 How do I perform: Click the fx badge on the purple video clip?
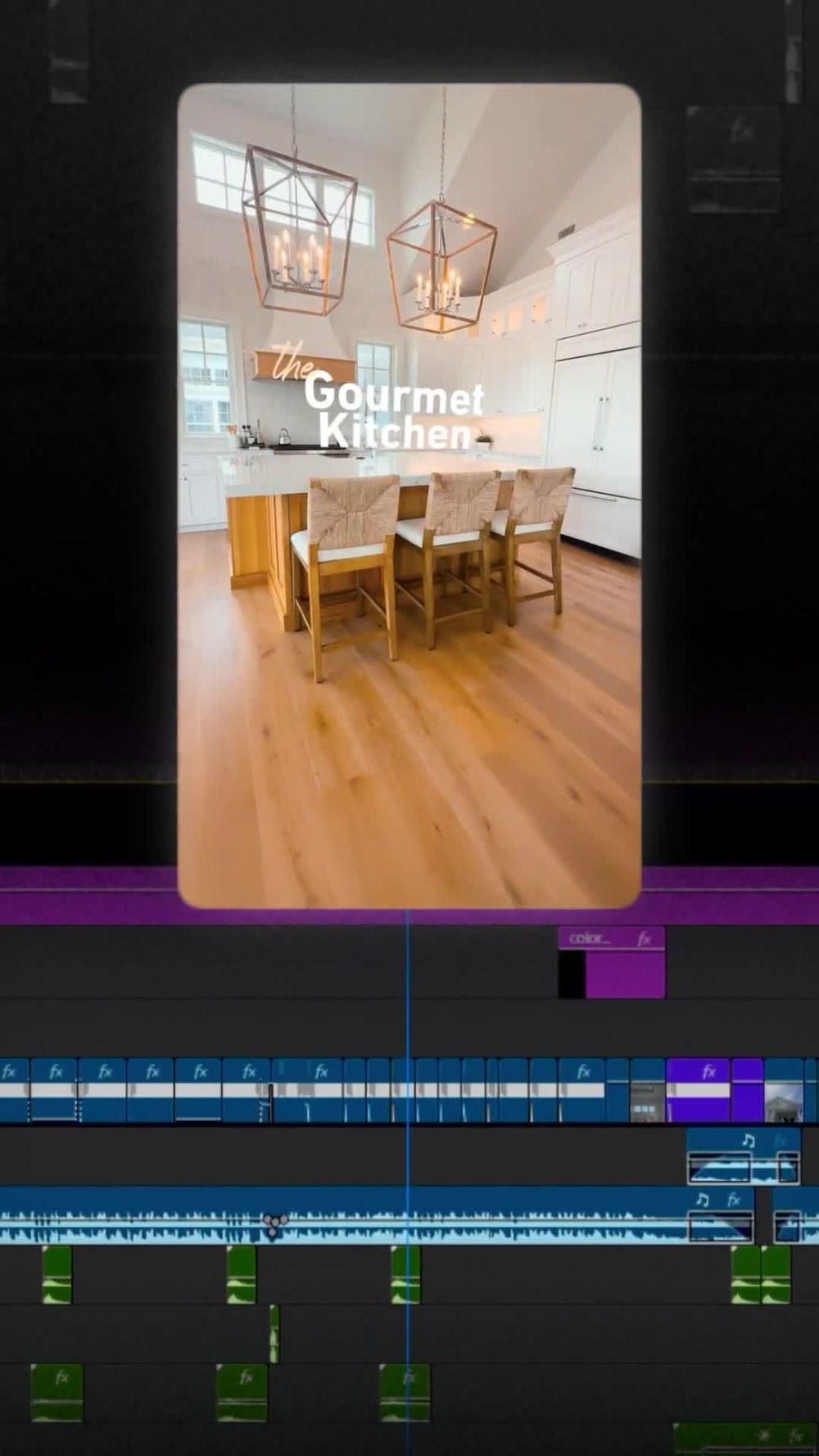[709, 1071]
